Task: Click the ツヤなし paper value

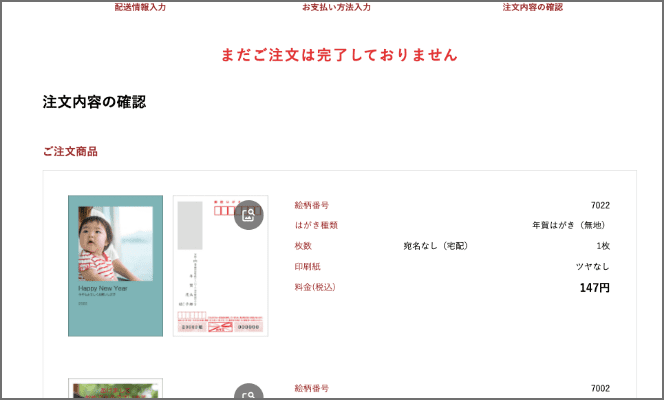Action: click(592, 266)
